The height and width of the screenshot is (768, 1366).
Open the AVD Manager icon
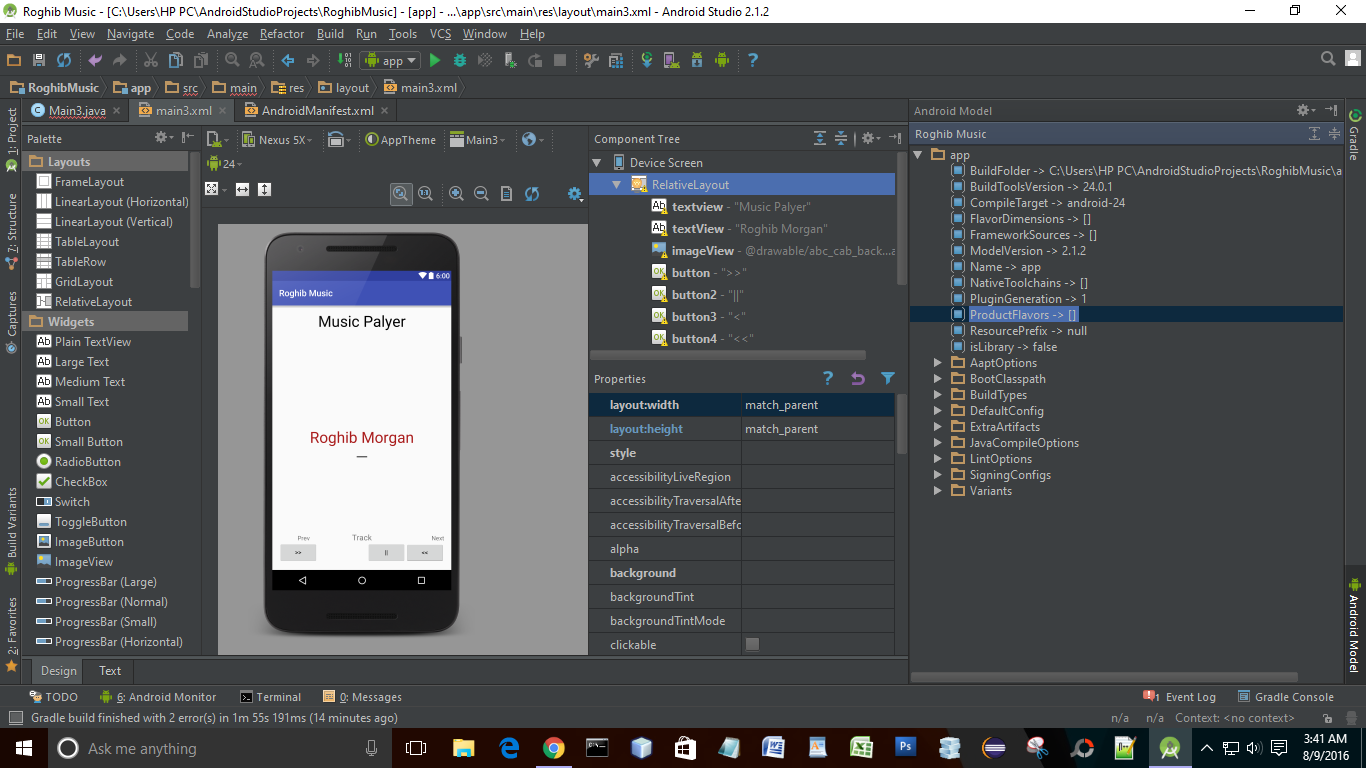coord(672,61)
